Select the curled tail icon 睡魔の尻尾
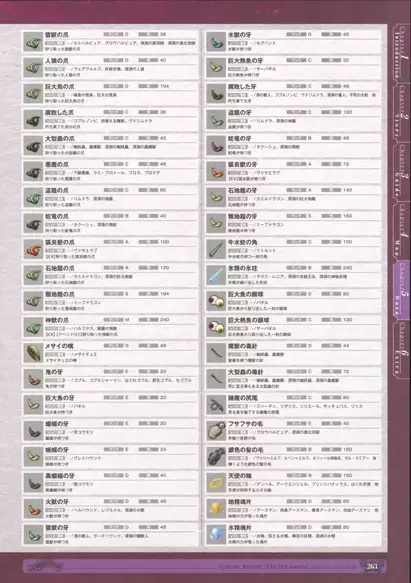 pyautogui.click(x=216, y=405)
